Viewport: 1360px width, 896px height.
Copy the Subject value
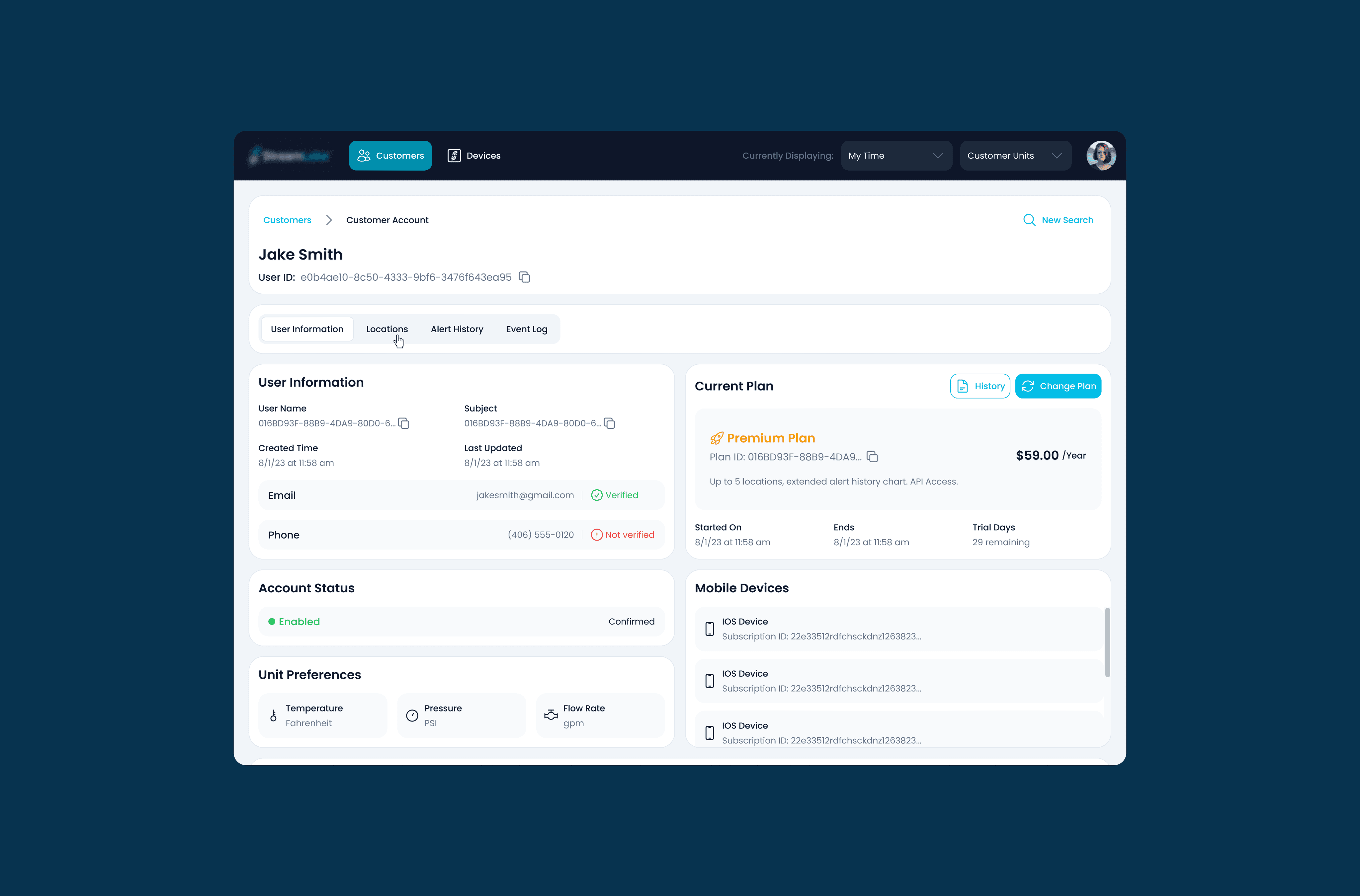pos(609,423)
